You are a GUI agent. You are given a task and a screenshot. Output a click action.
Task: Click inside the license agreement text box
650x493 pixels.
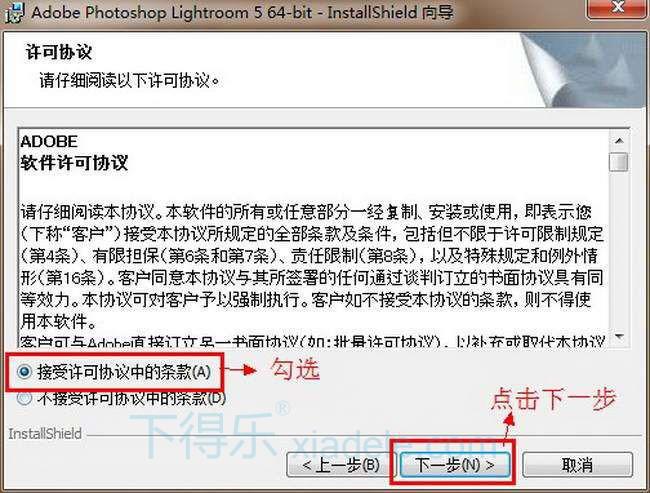point(313,237)
